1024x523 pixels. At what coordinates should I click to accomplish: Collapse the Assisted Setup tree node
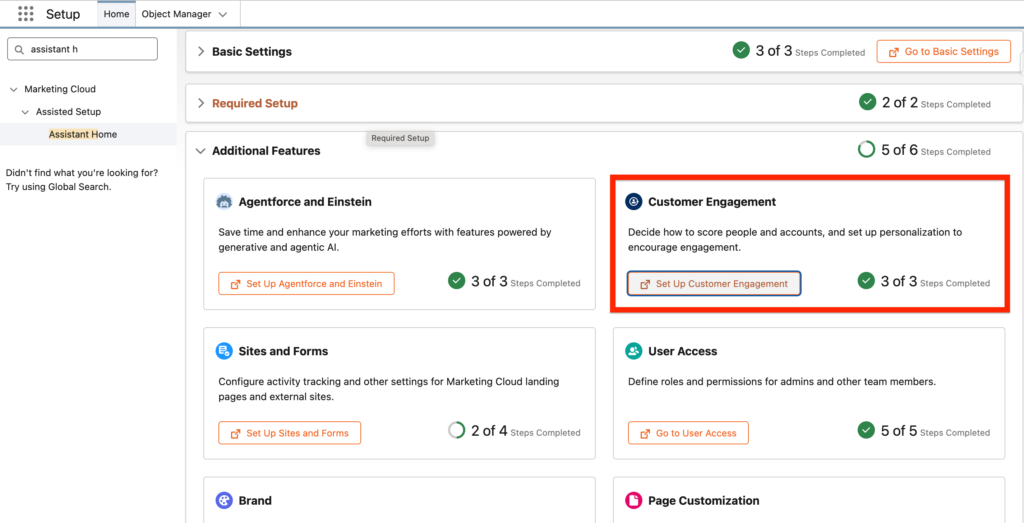26,112
